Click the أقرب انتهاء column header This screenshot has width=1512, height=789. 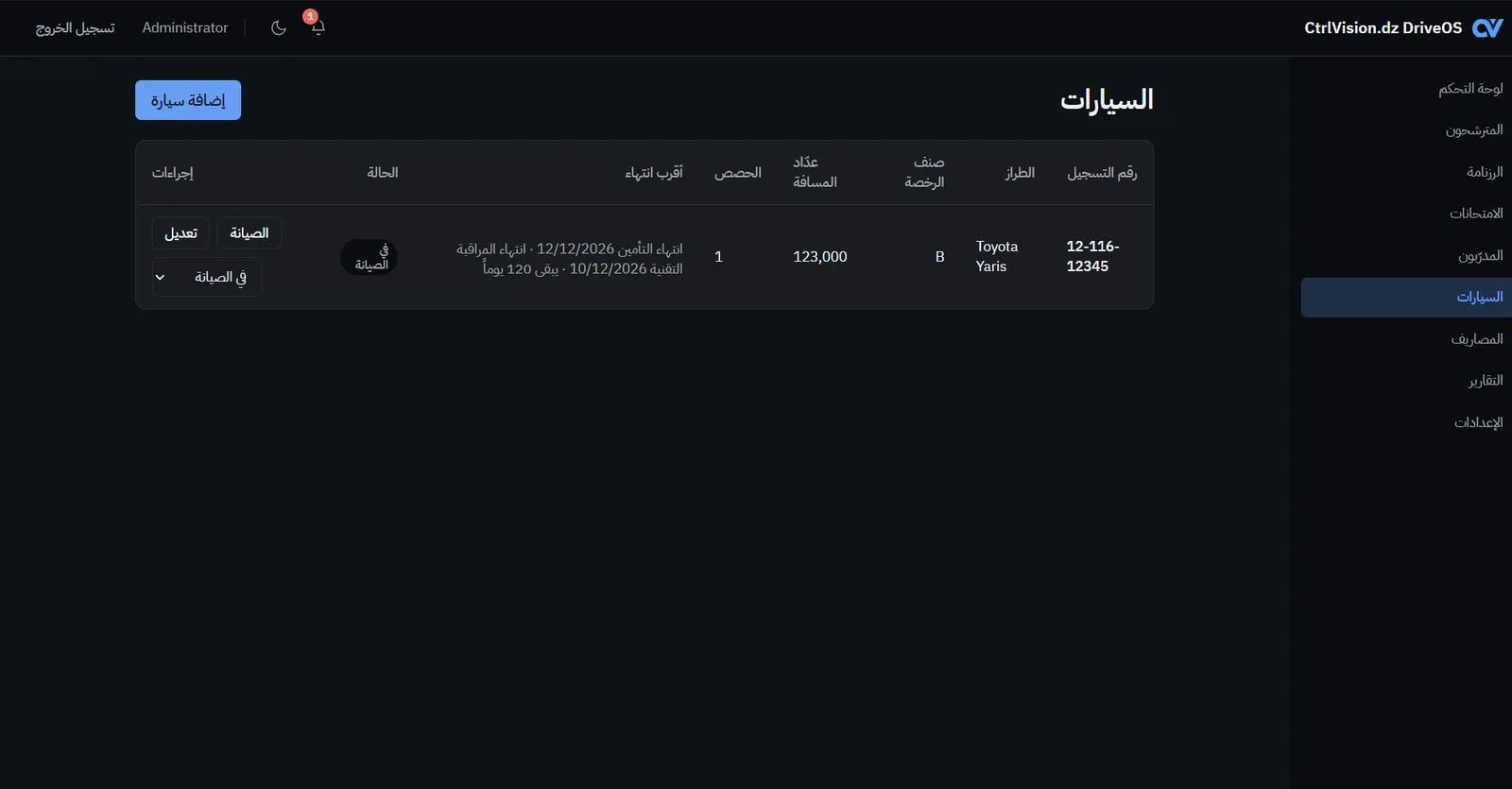click(654, 173)
